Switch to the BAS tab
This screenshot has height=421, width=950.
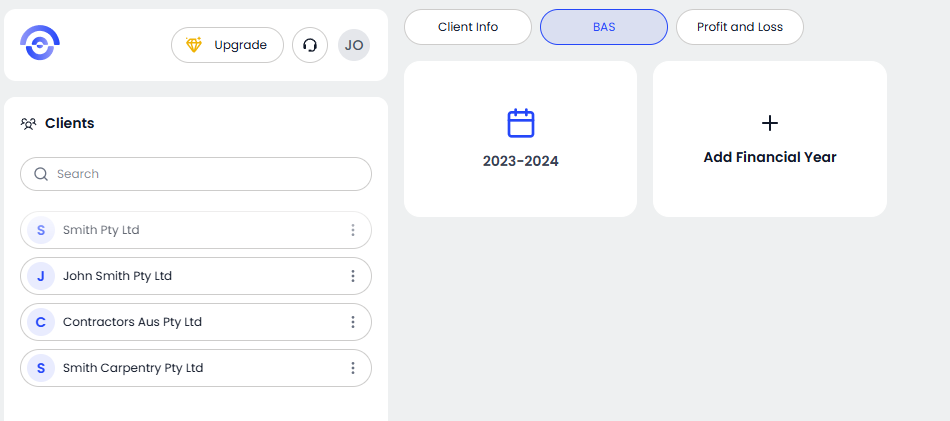(x=604, y=27)
